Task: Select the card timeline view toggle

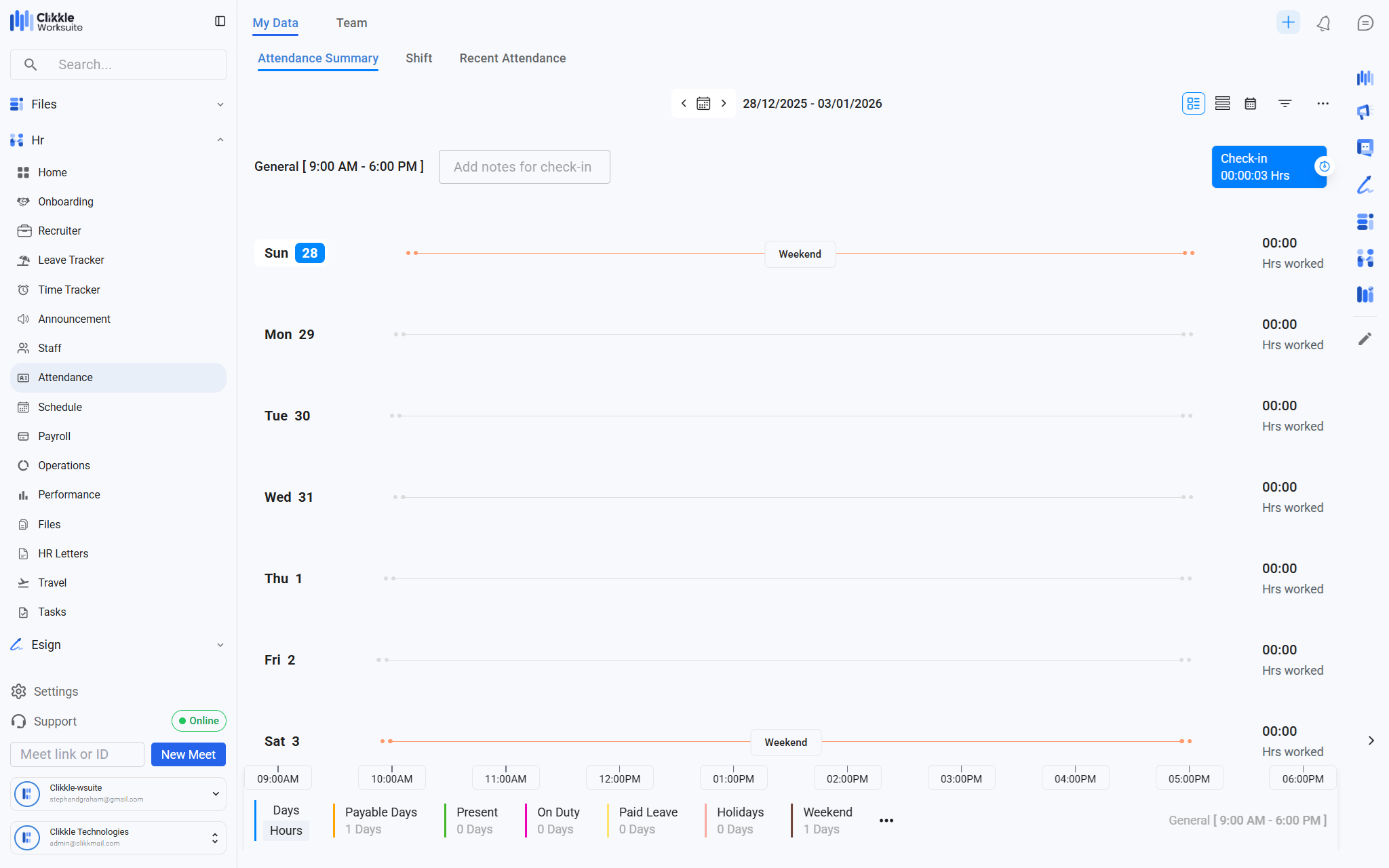Action: [1193, 104]
